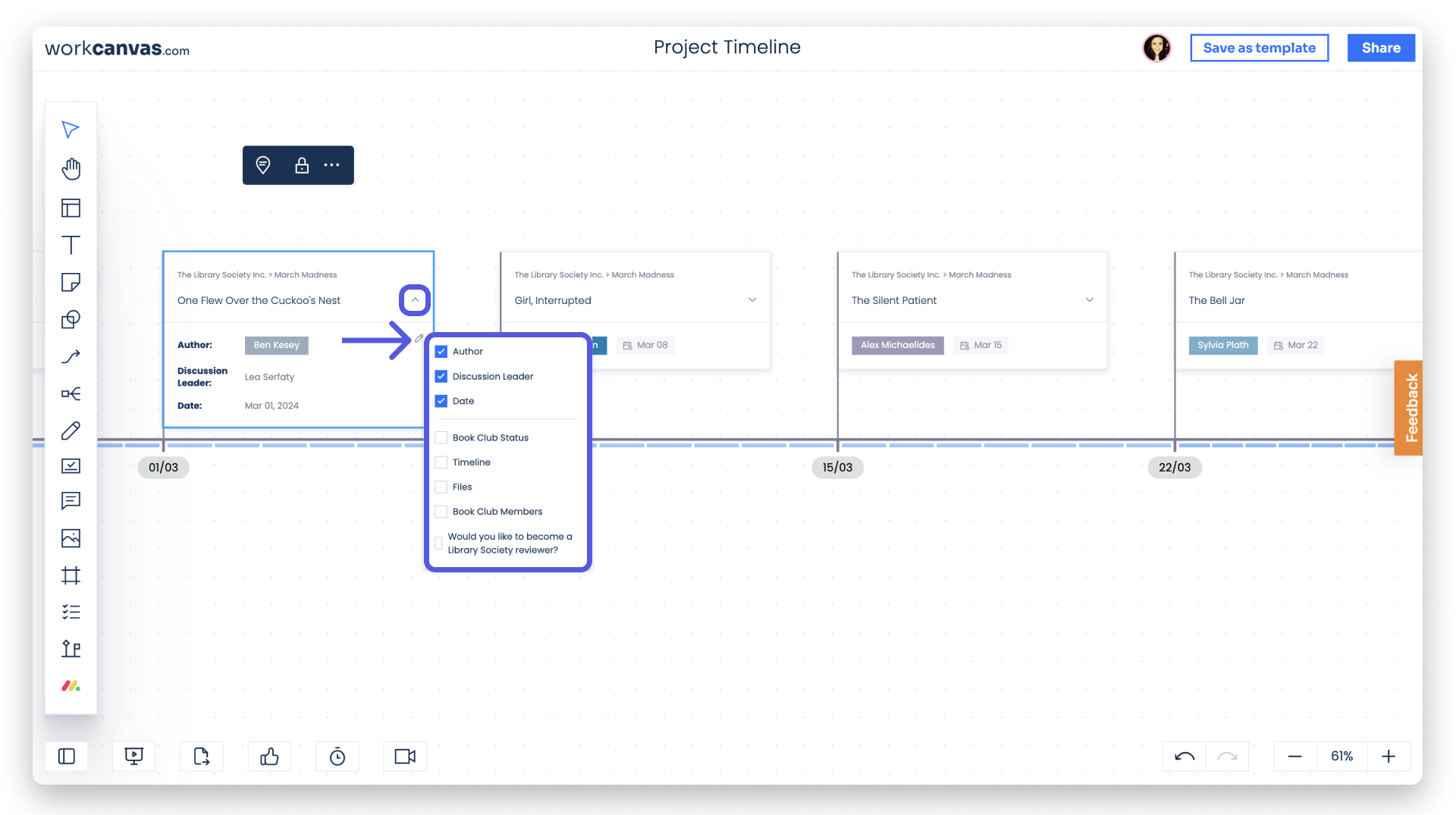Click the Image insert tool
This screenshot has height=815, width=1456.
click(x=71, y=538)
